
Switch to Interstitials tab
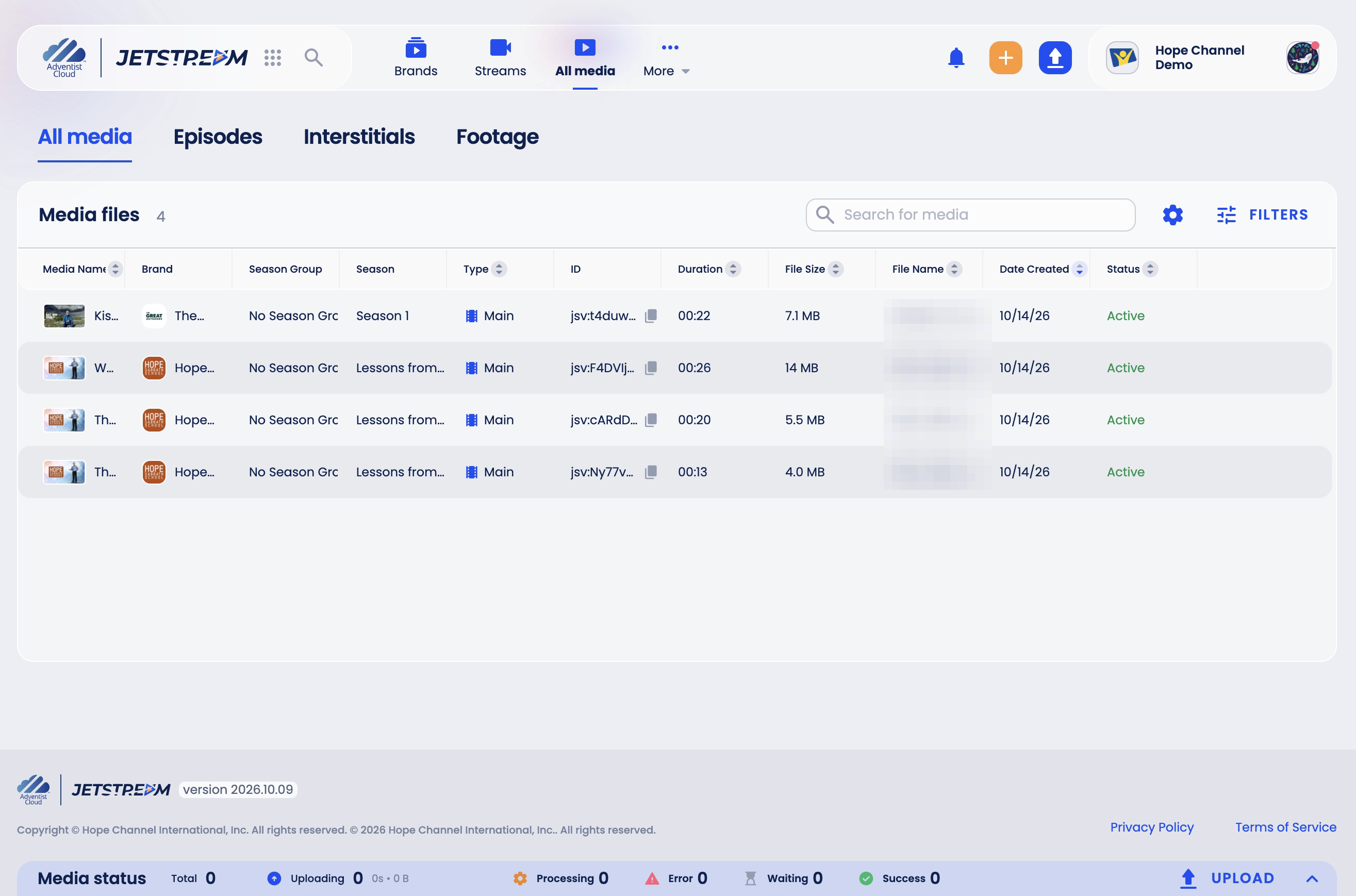[x=359, y=137]
